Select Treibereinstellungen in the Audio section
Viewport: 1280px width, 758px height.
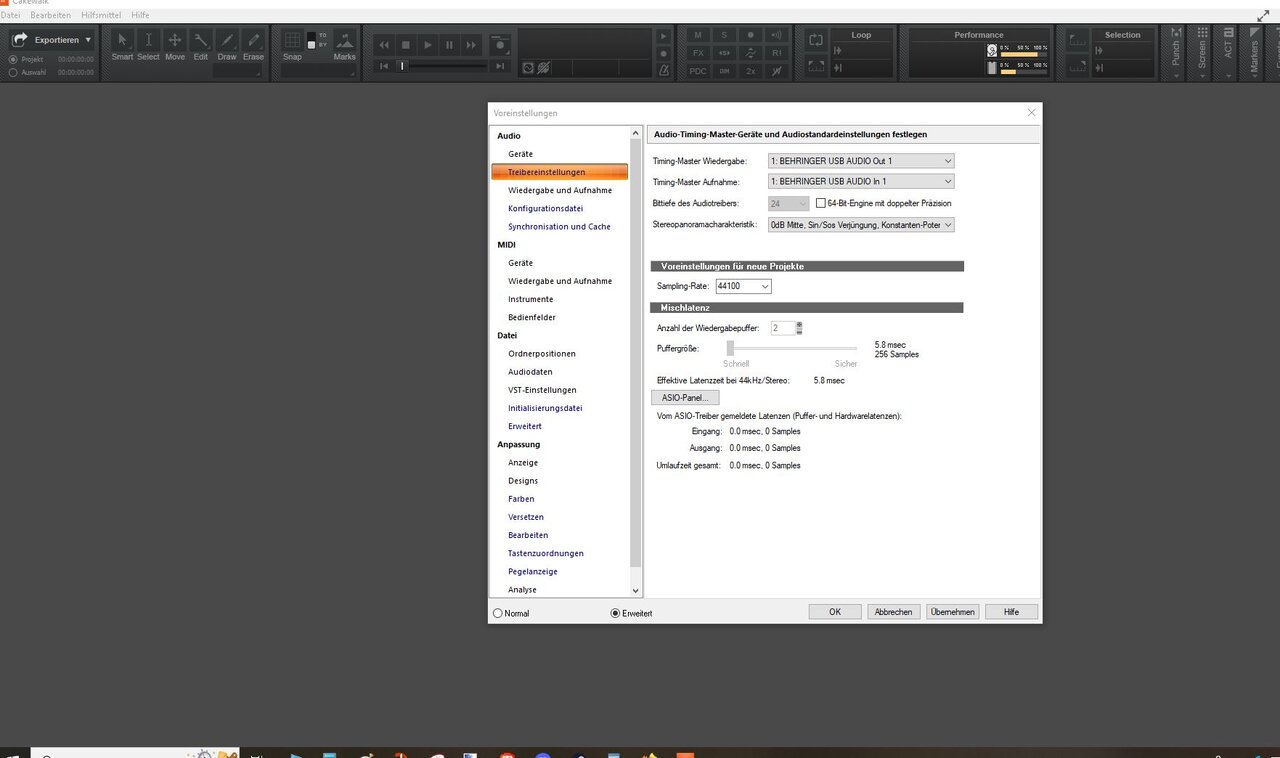pos(560,172)
